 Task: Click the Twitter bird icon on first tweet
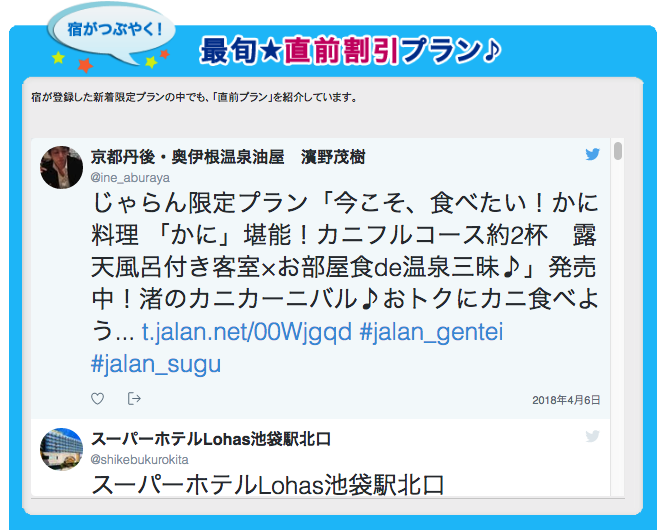click(x=592, y=154)
